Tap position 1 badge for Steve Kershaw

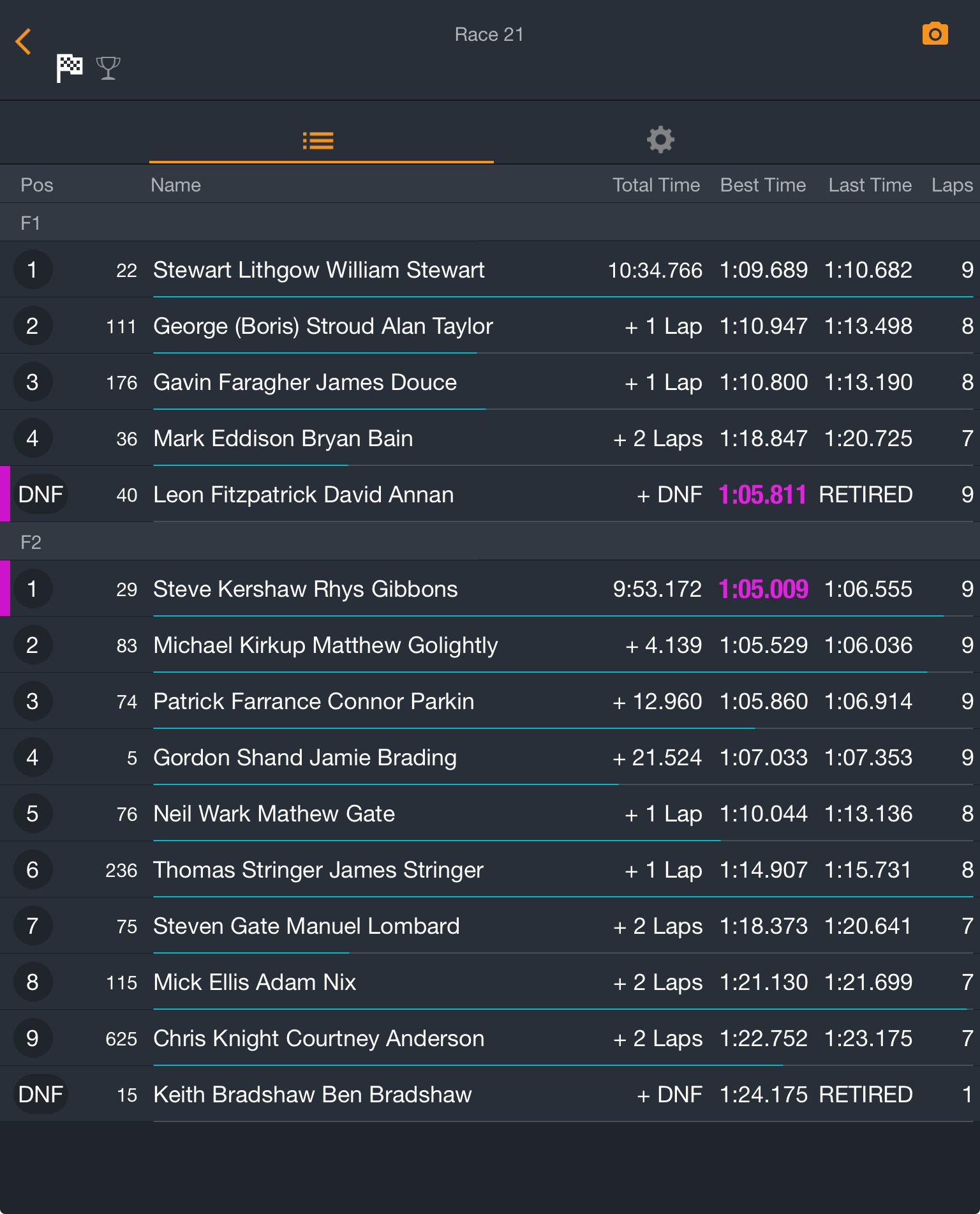click(x=33, y=589)
